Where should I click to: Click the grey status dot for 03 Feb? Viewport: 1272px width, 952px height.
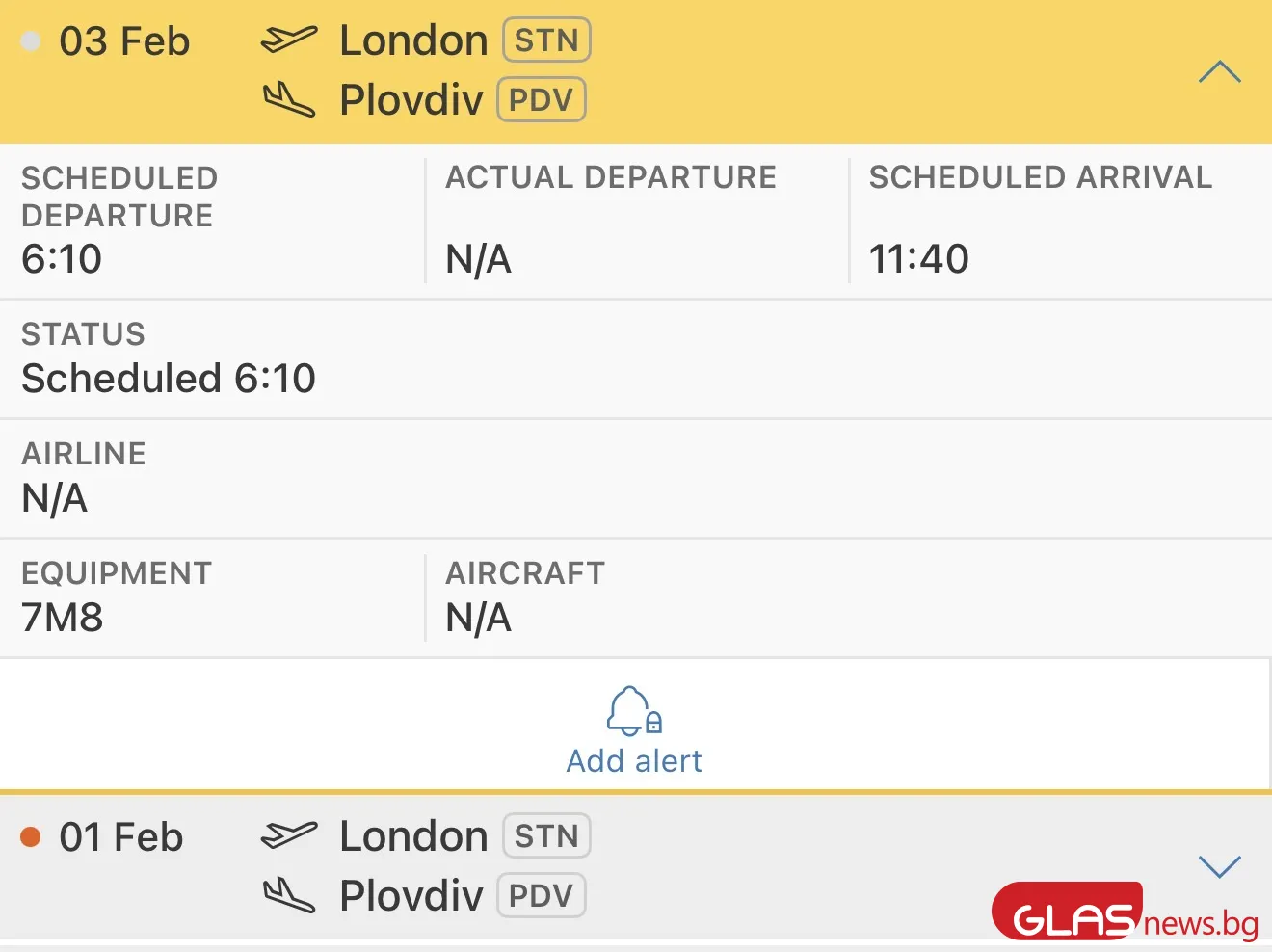click(31, 41)
